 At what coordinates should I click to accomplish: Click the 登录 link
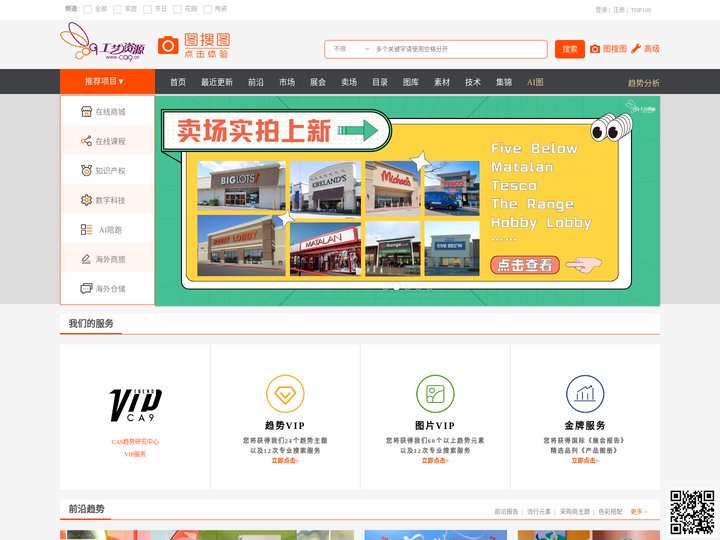point(601,10)
